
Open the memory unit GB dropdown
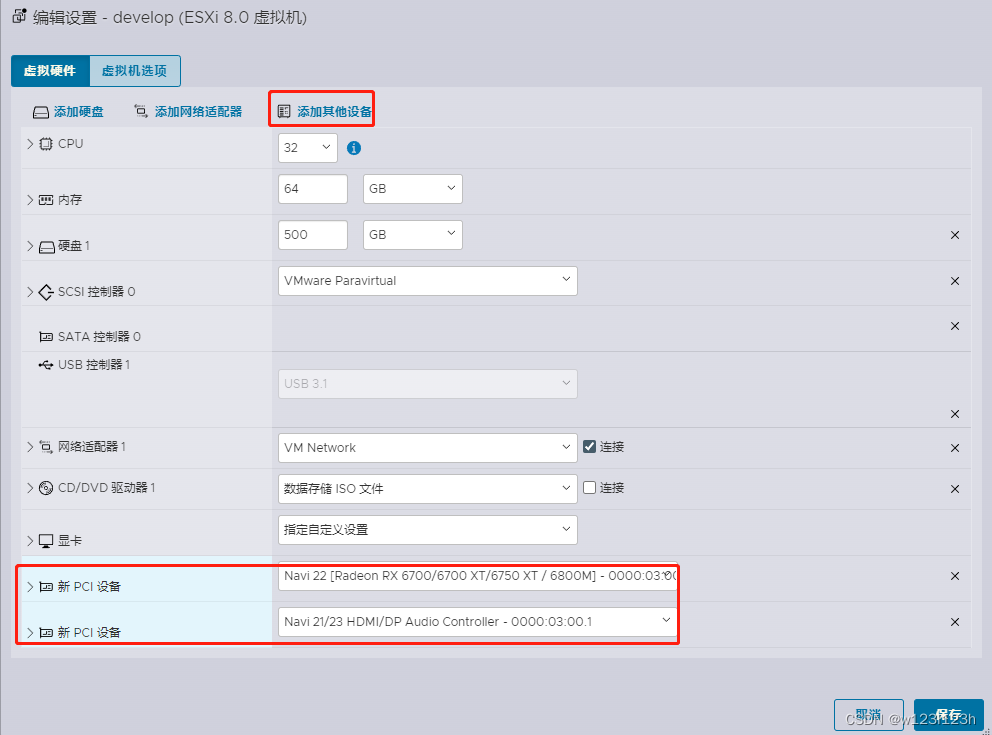click(x=412, y=189)
